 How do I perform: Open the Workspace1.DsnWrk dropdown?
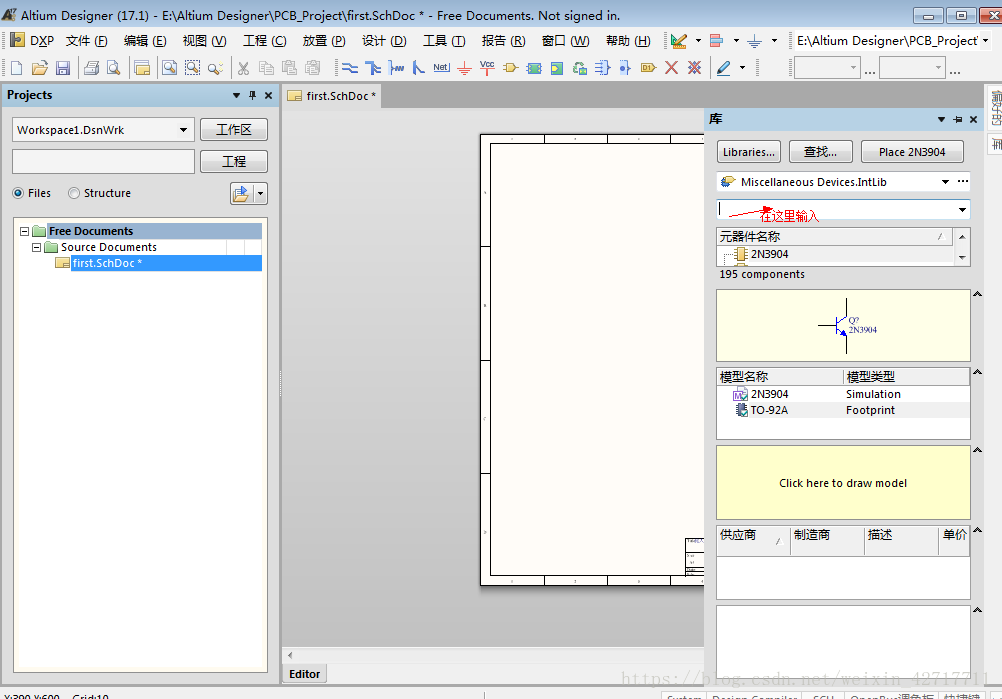(x=183, y=130)
